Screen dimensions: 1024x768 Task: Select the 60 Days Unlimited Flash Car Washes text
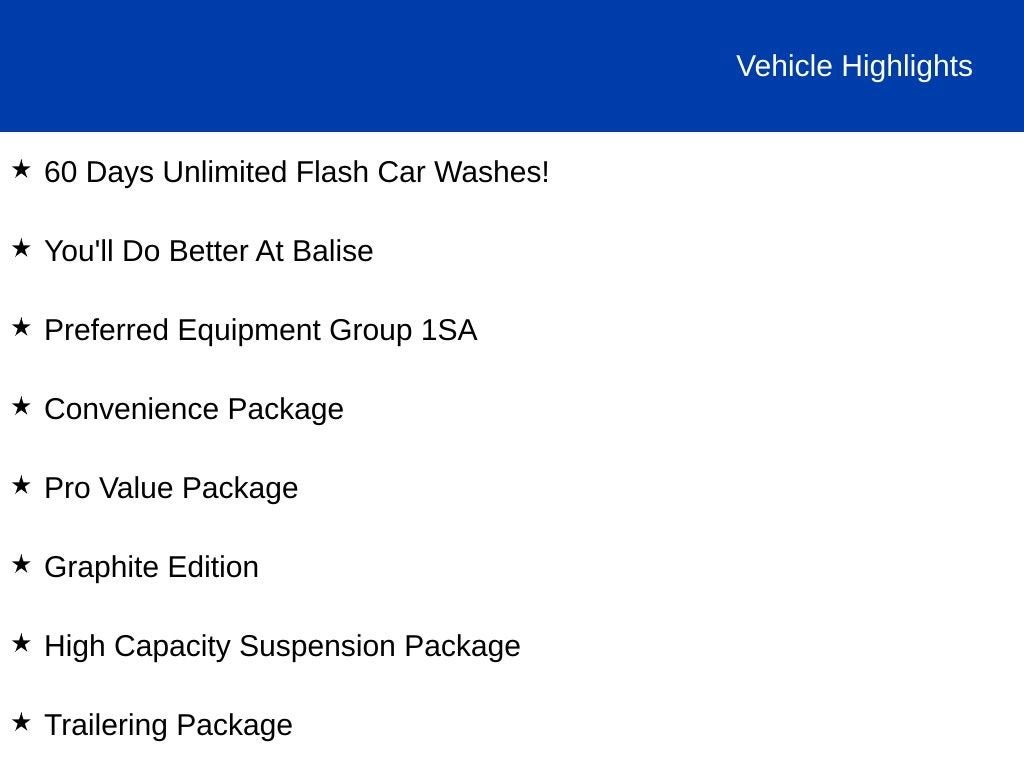[x=297, y=172]
